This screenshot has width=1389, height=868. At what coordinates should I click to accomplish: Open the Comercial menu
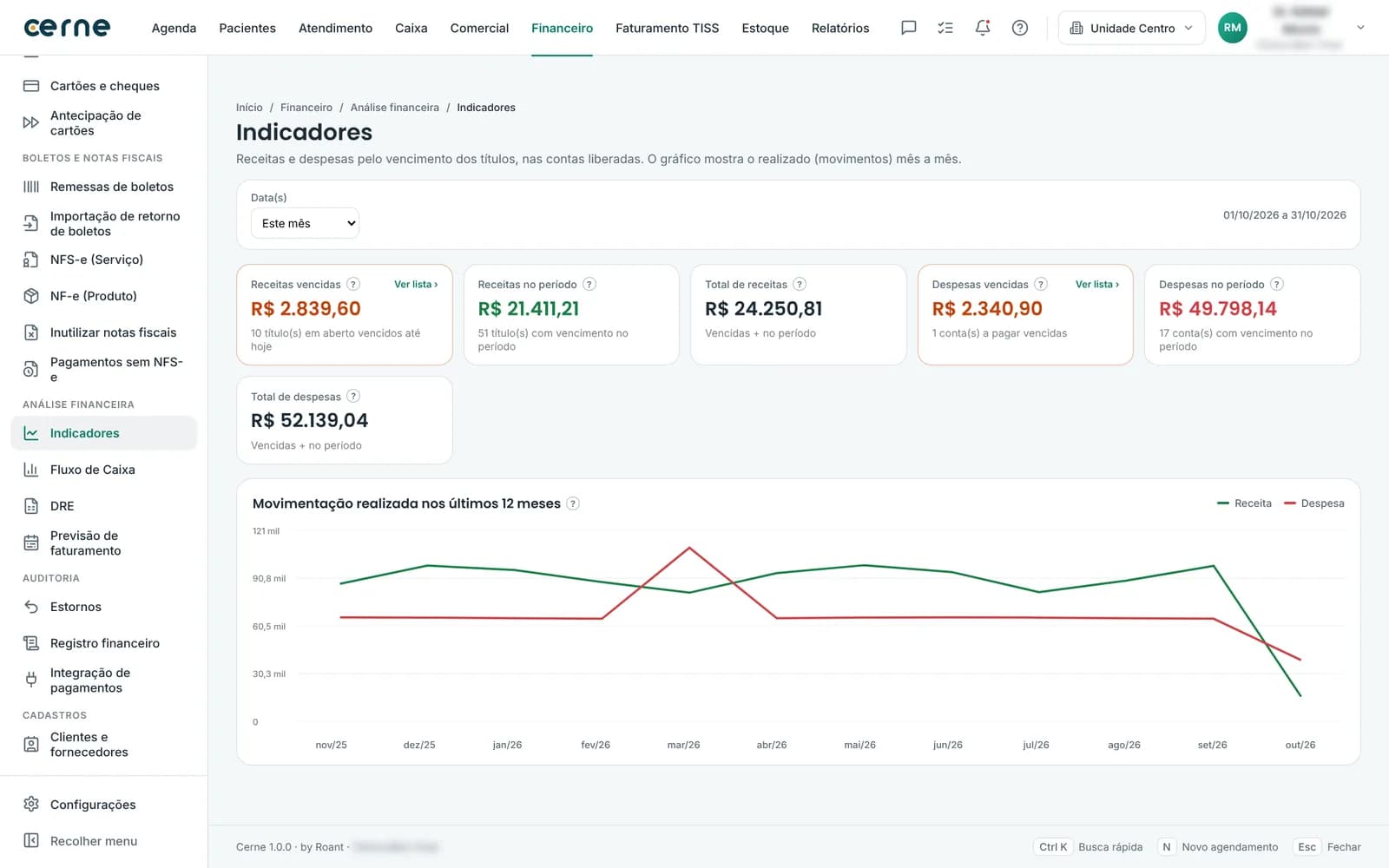click(x=479, y=28)
